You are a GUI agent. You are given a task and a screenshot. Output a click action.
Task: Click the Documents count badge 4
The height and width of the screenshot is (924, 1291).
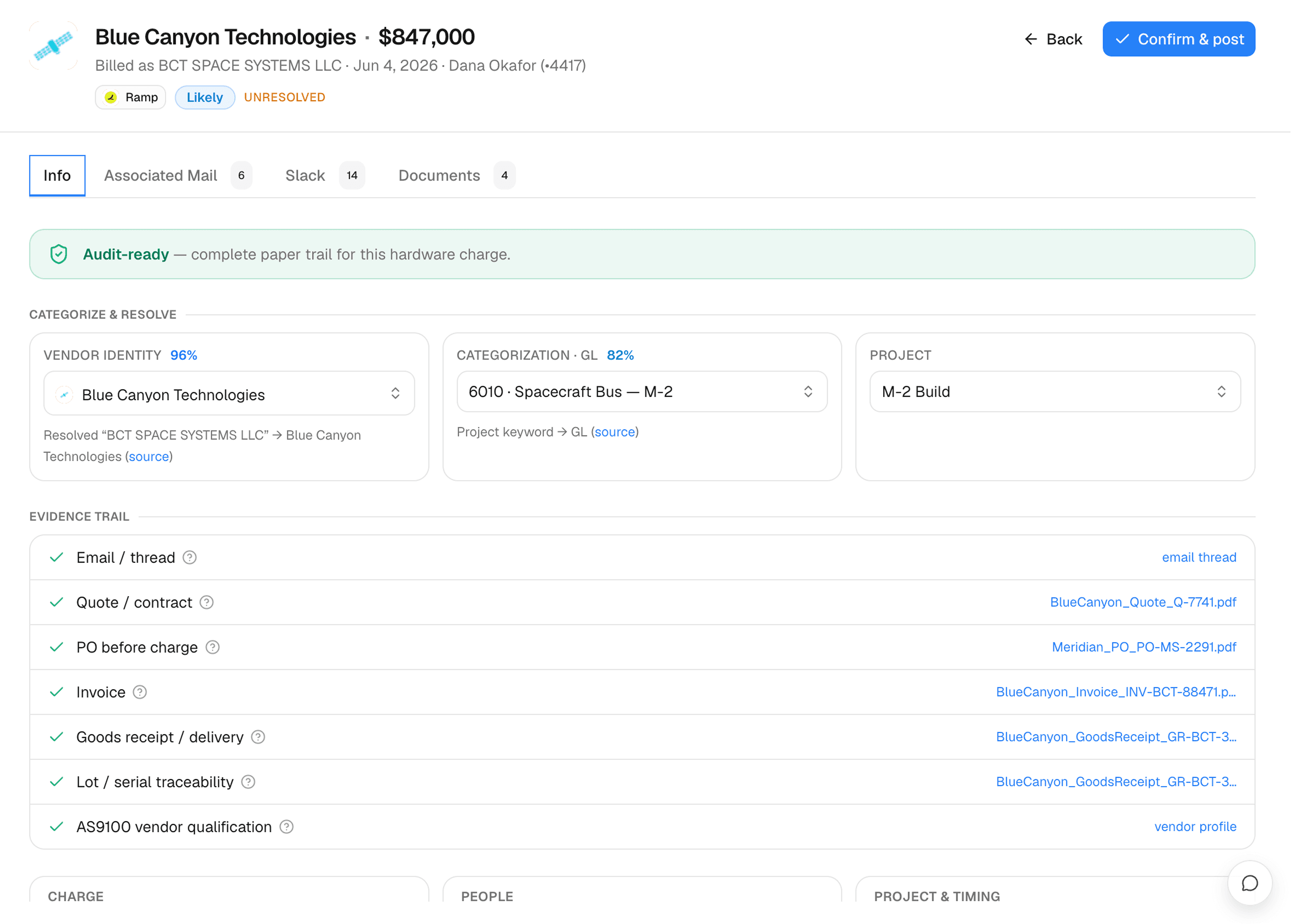pos(505,175)
